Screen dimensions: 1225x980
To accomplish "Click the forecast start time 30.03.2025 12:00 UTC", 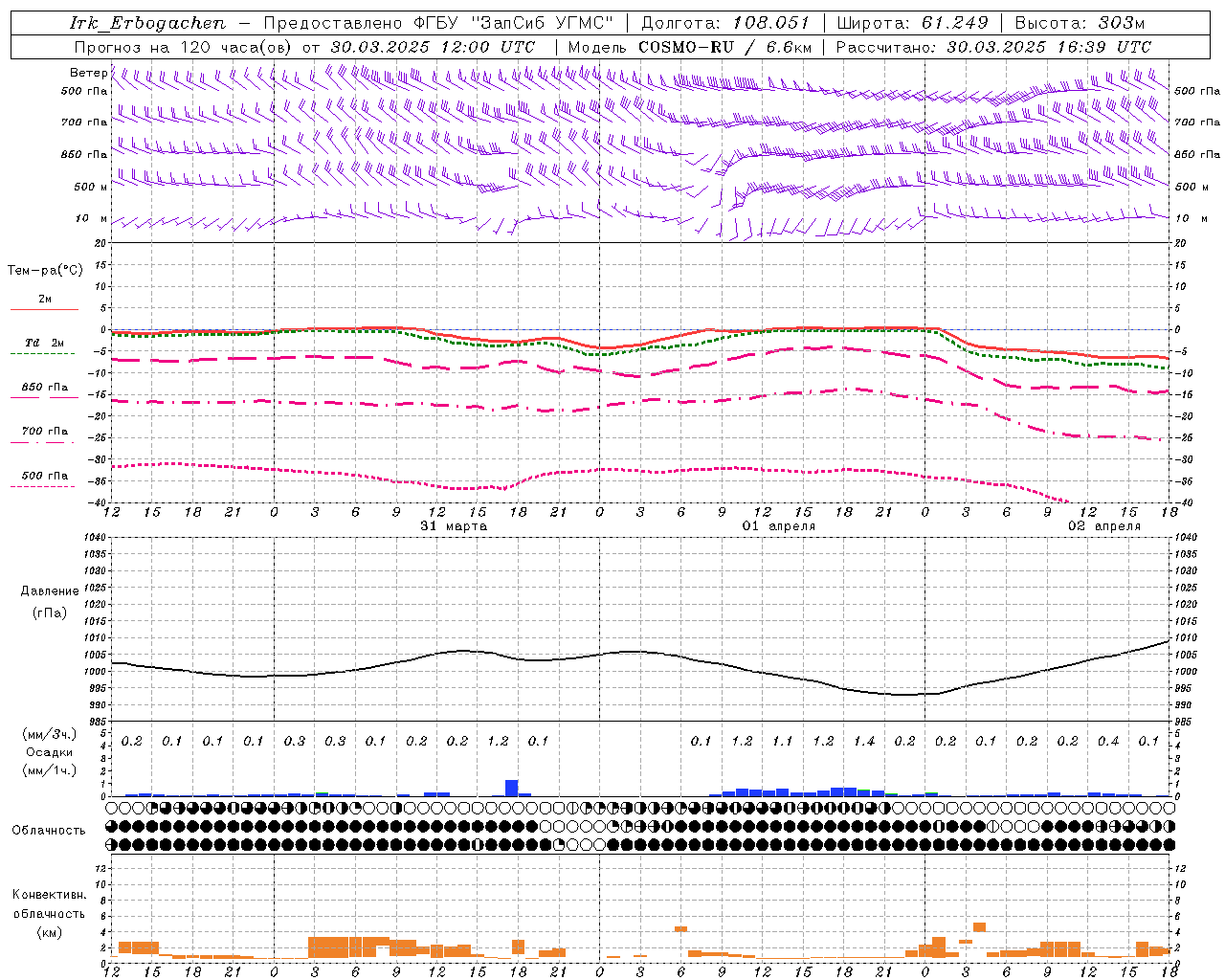I will tap(433, 47).
